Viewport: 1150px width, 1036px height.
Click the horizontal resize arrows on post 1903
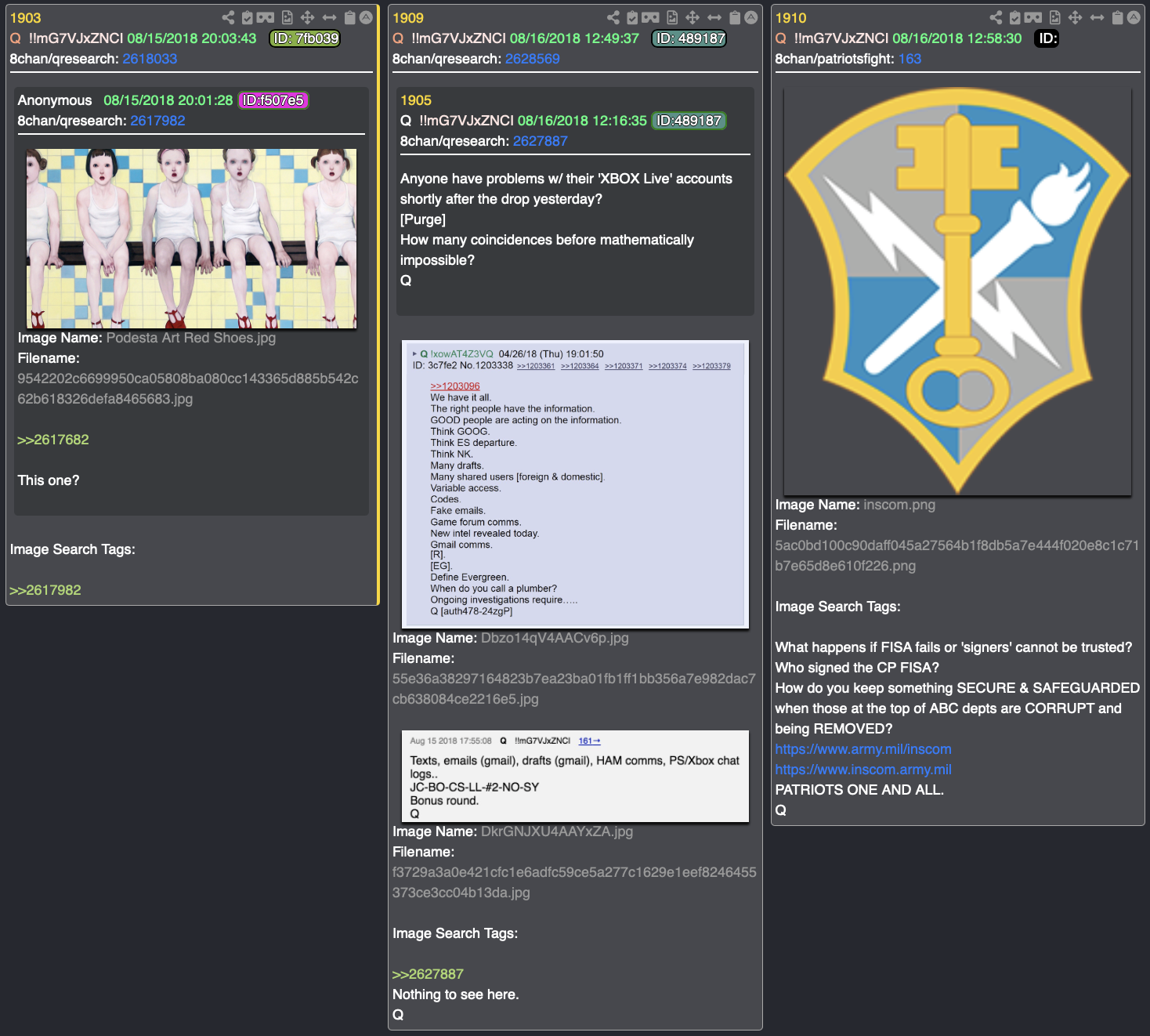[329, 17]
